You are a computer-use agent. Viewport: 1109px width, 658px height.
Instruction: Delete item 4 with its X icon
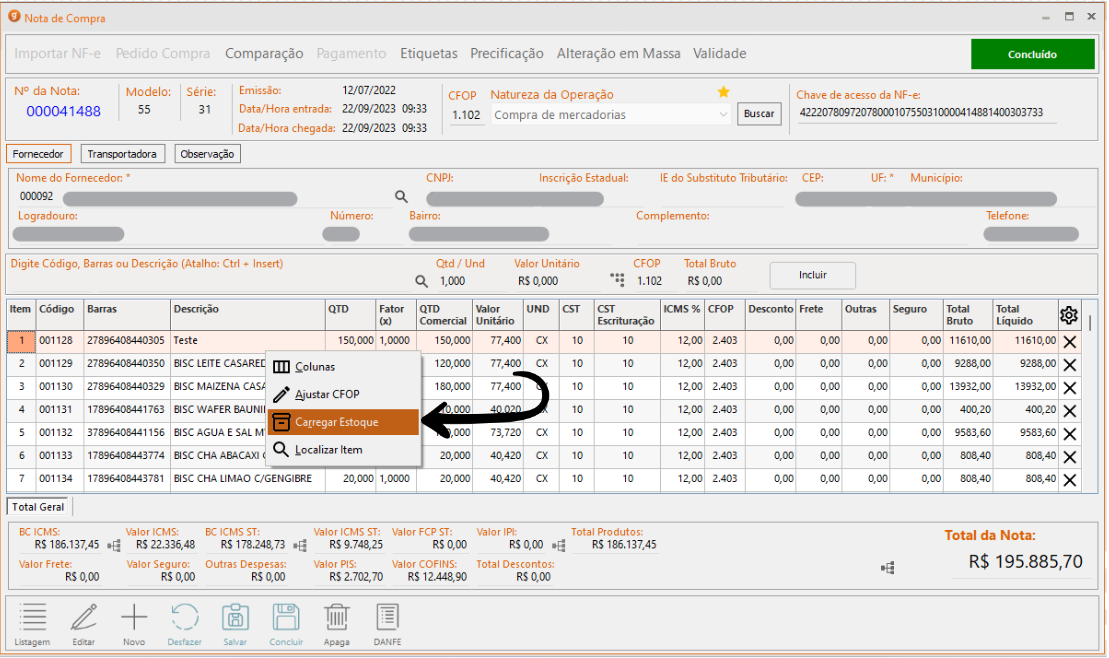click(x=1069, y=411)
